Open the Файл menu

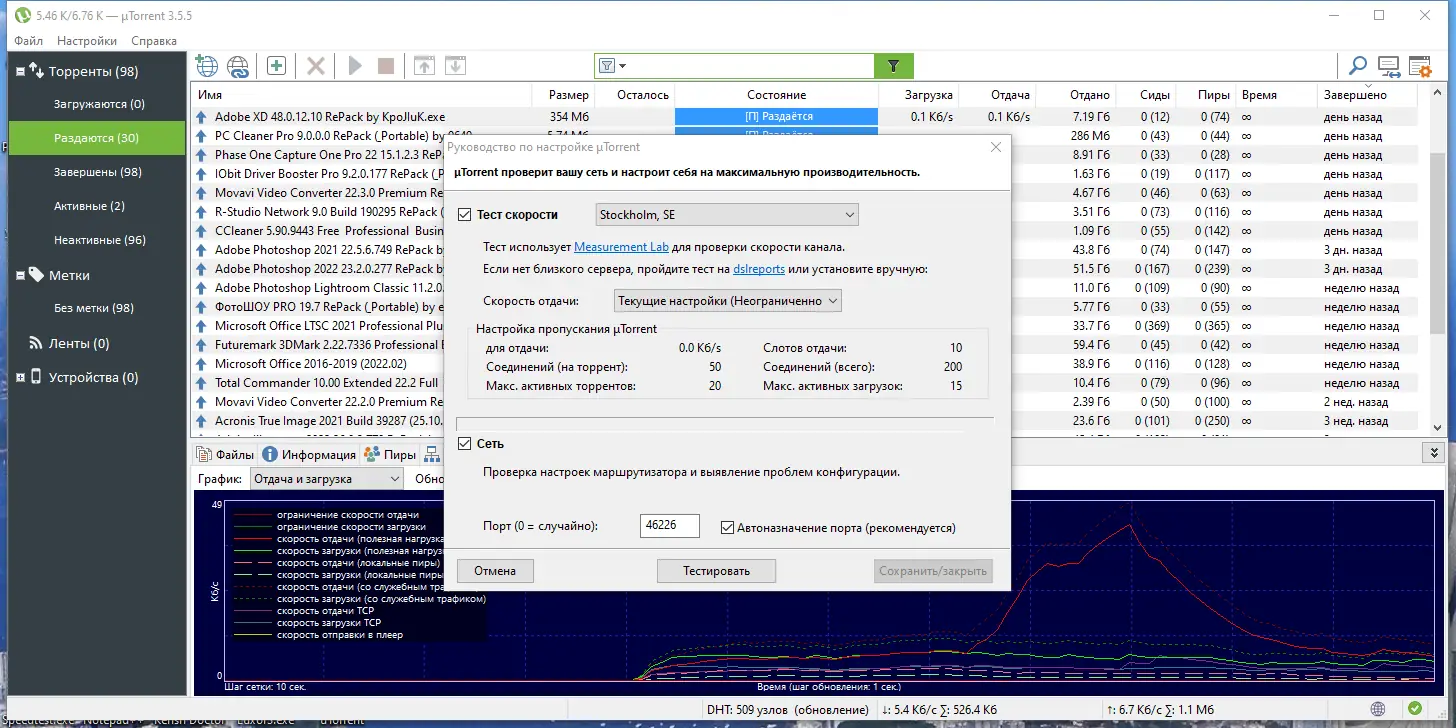pyautogui.click(x=28, y=41)
